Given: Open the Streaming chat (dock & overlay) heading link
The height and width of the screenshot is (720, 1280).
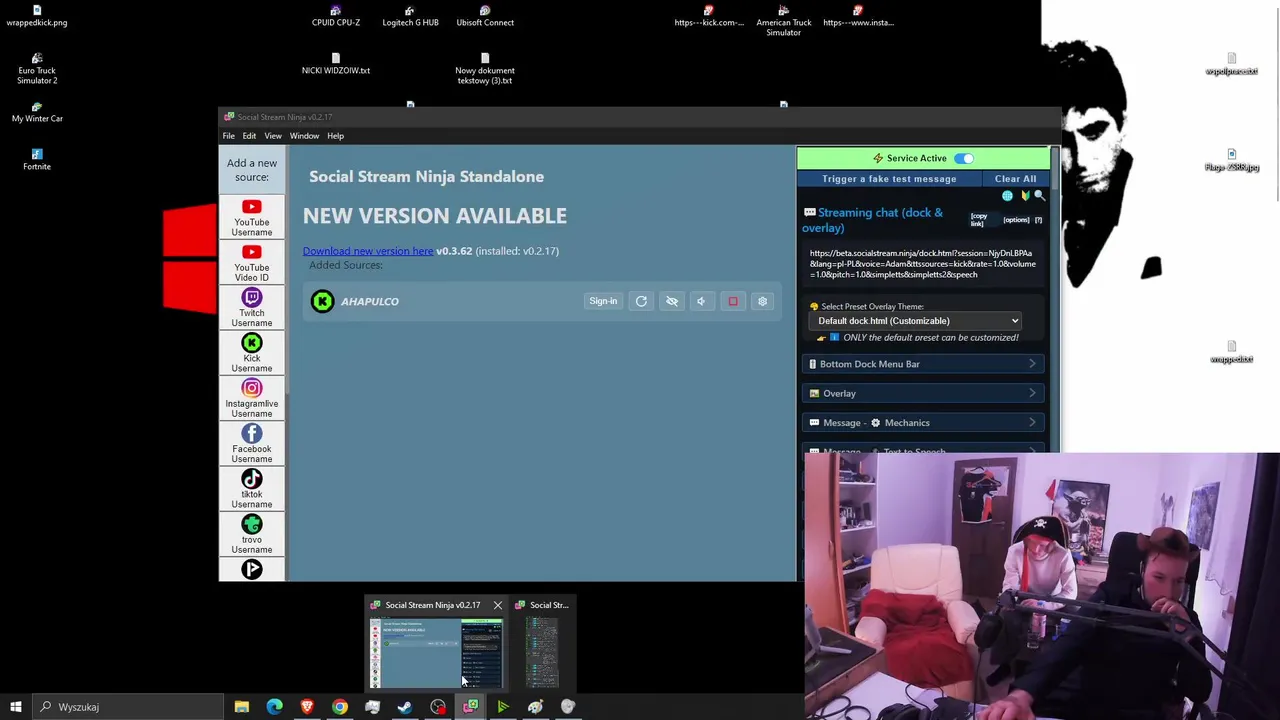Looking at the screenshot, I should 872,220.
